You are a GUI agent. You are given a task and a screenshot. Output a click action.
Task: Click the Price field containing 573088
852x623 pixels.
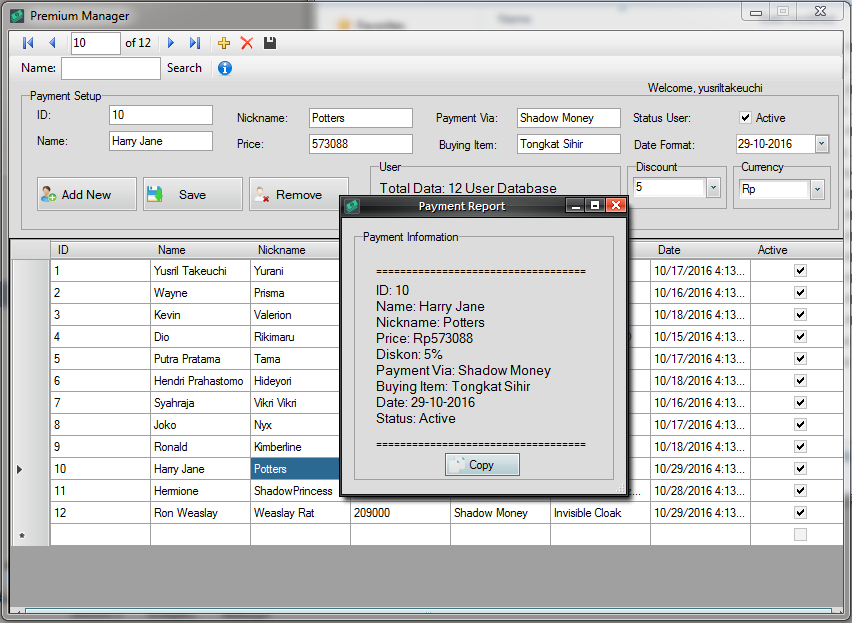point(361,144)
